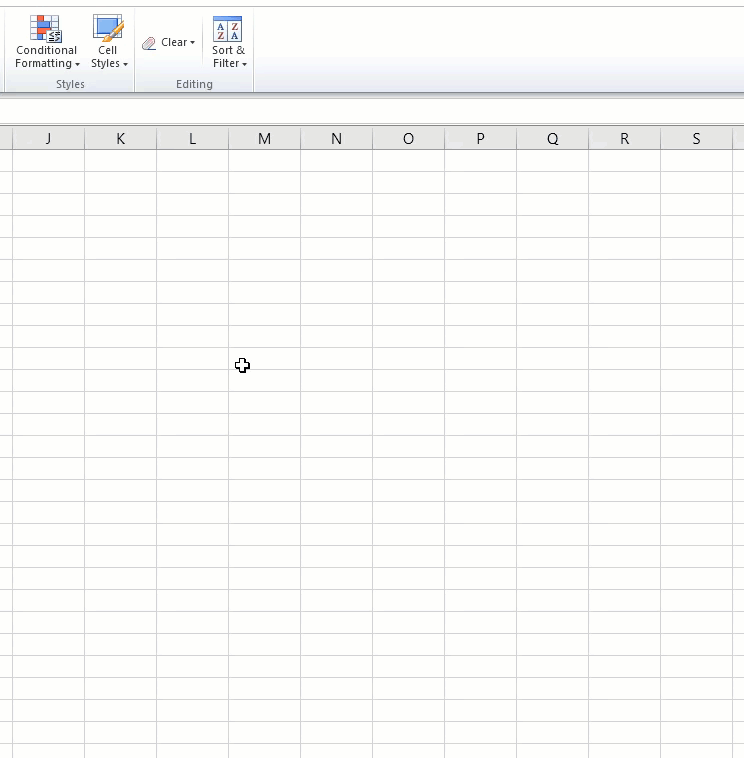
Task: Select entire column M via header
Action: click(264, 139)
